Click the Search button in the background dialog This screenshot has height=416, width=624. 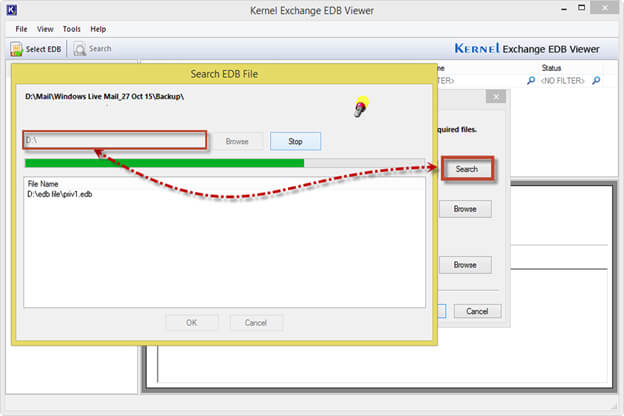pyautogui.click(x=467, y=169)
